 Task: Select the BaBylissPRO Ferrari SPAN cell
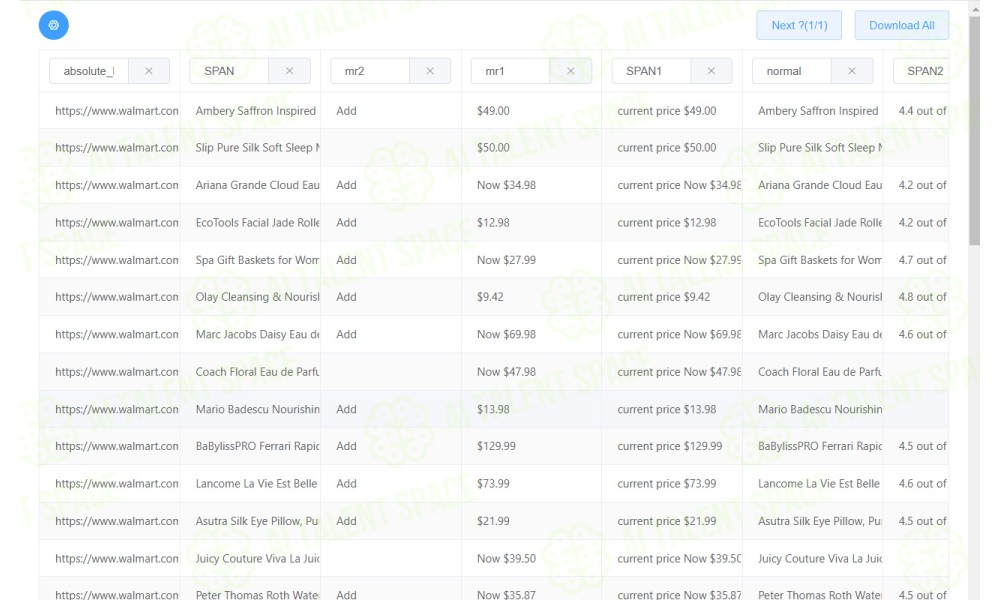coord(250,446)
